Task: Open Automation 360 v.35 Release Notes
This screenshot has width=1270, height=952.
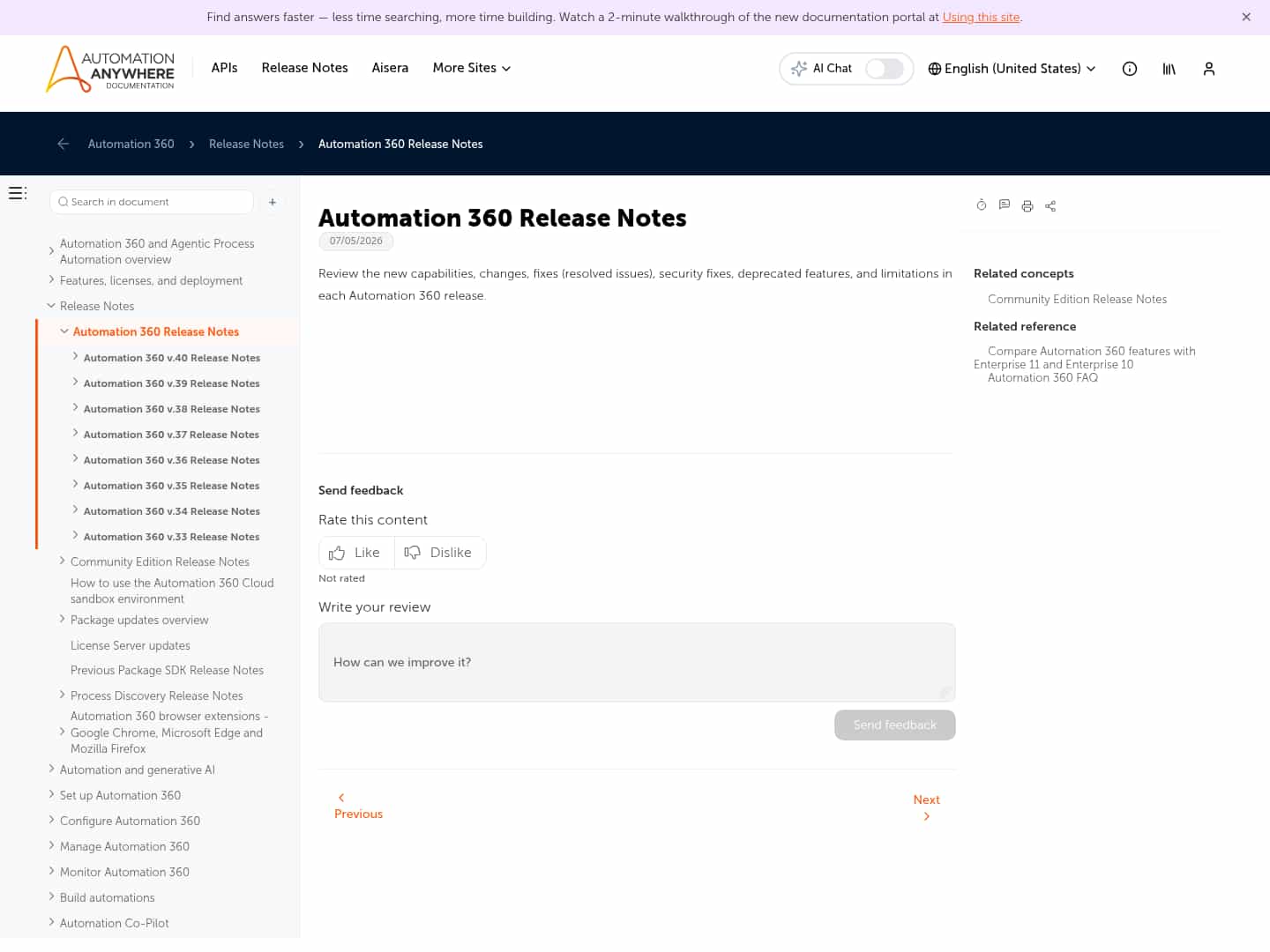Action: (x=171, y=486)
